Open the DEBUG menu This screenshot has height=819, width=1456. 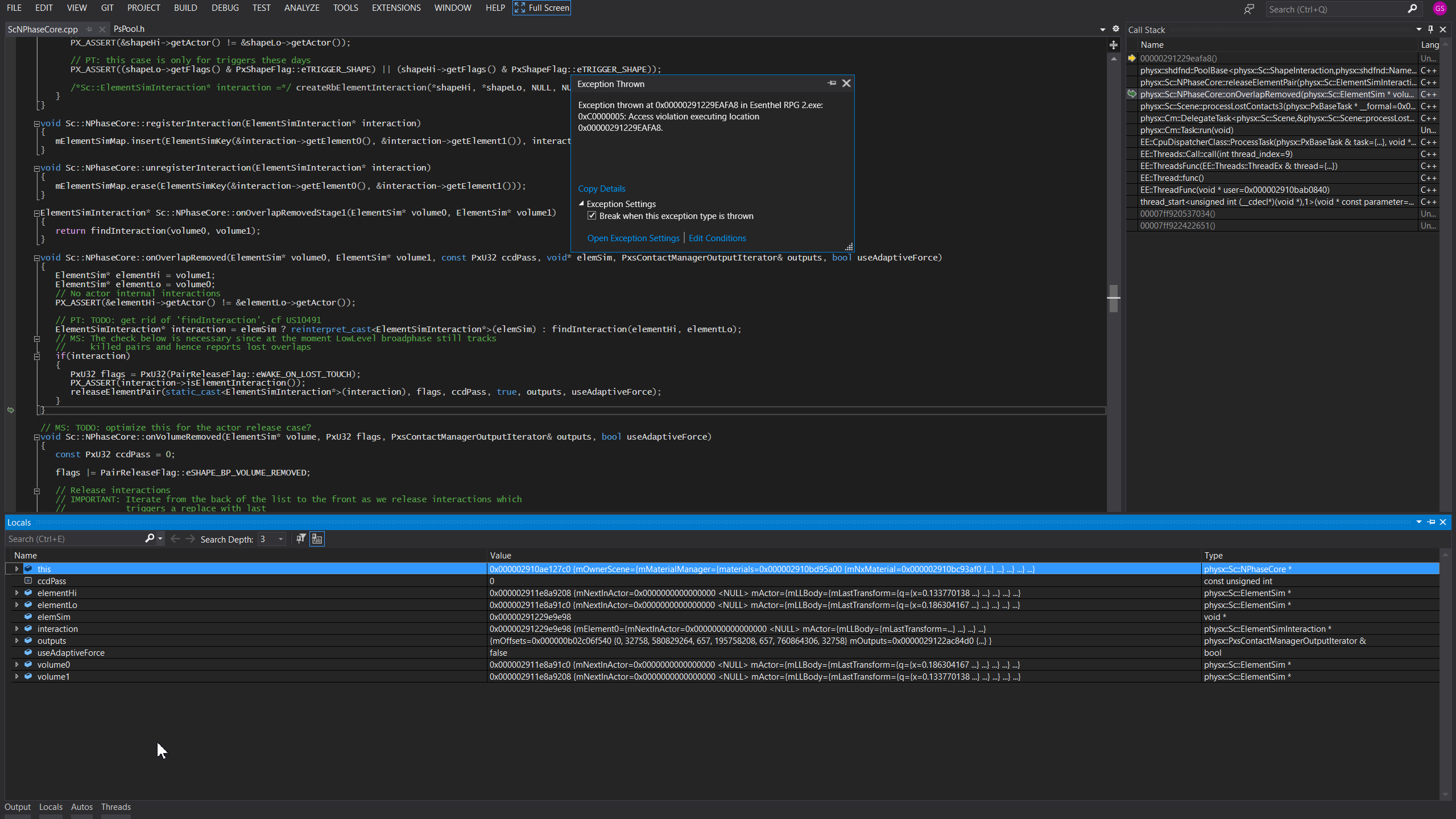[x=225, y=8]
